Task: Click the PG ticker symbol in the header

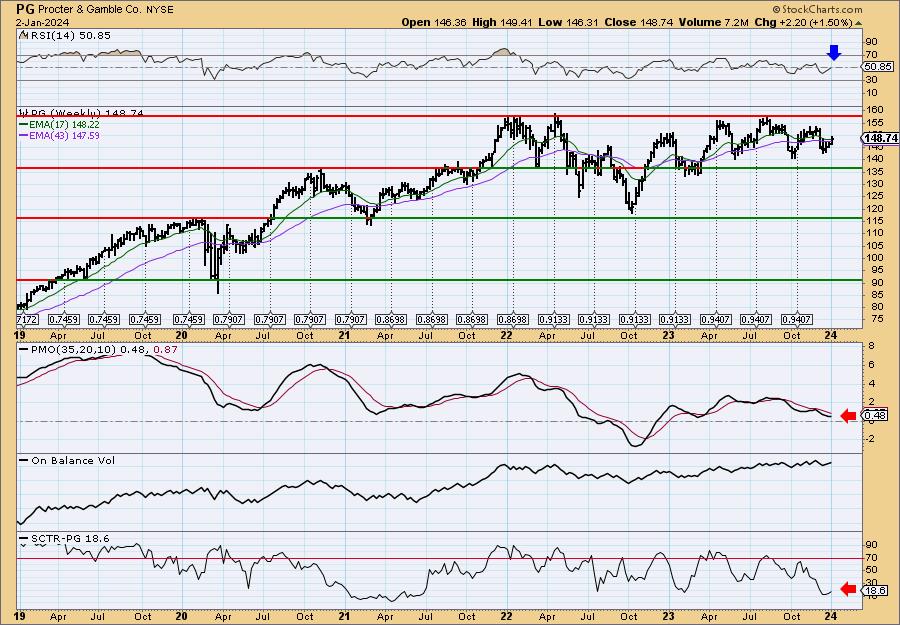Action: tap(24, 9)
